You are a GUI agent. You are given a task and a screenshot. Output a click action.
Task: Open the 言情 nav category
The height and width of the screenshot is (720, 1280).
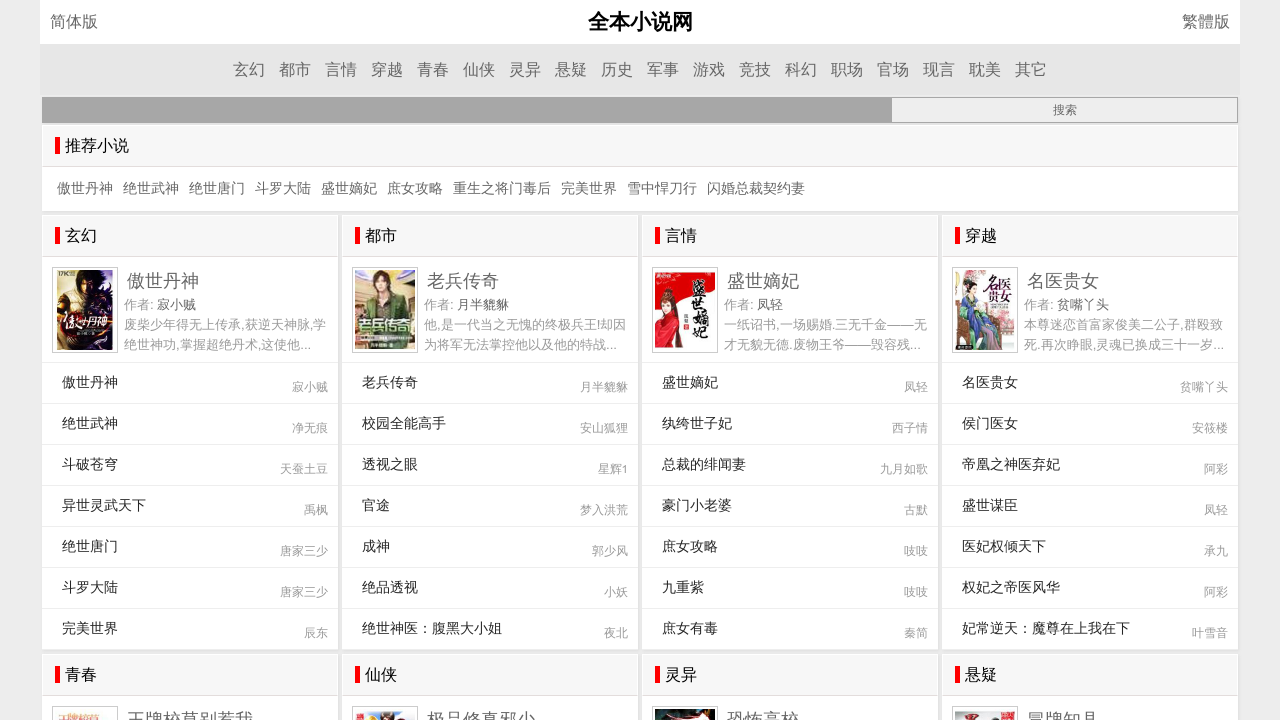click(341, 70)
